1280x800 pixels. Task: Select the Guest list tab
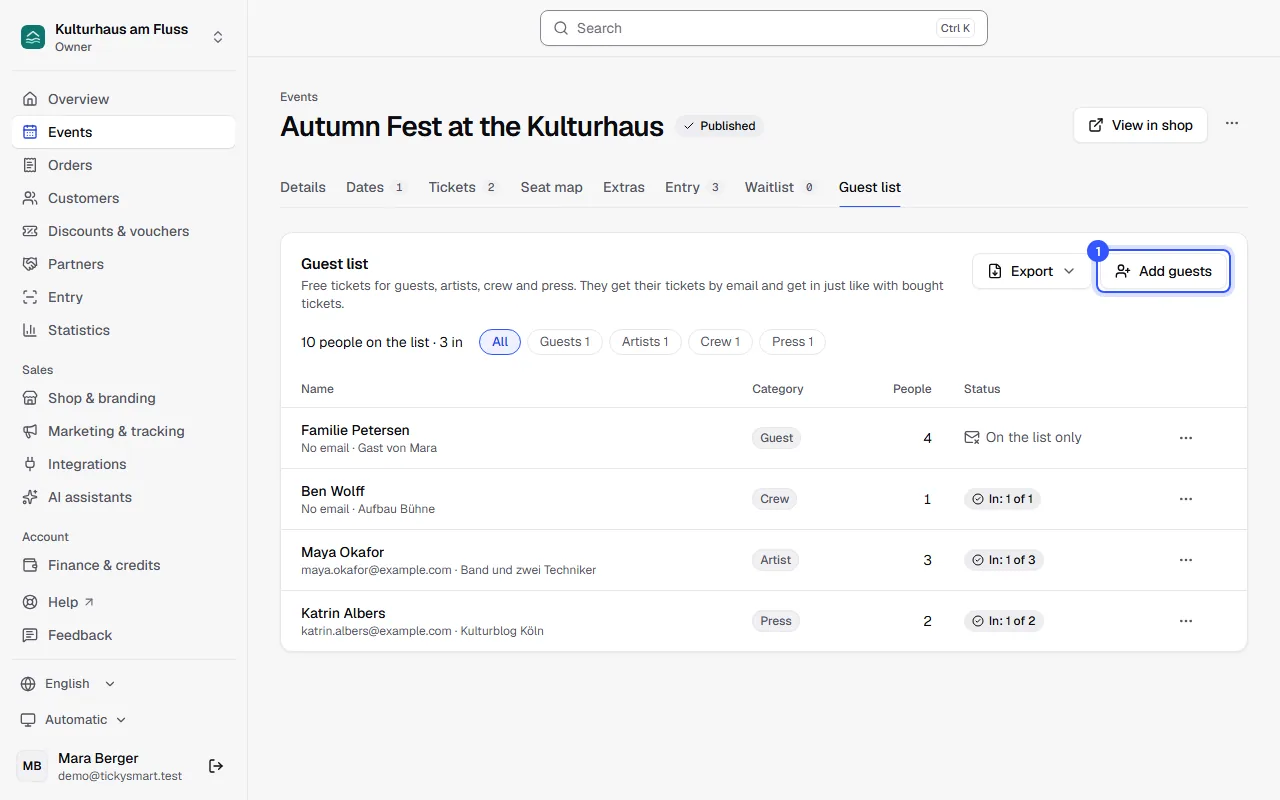pos(870,187)
